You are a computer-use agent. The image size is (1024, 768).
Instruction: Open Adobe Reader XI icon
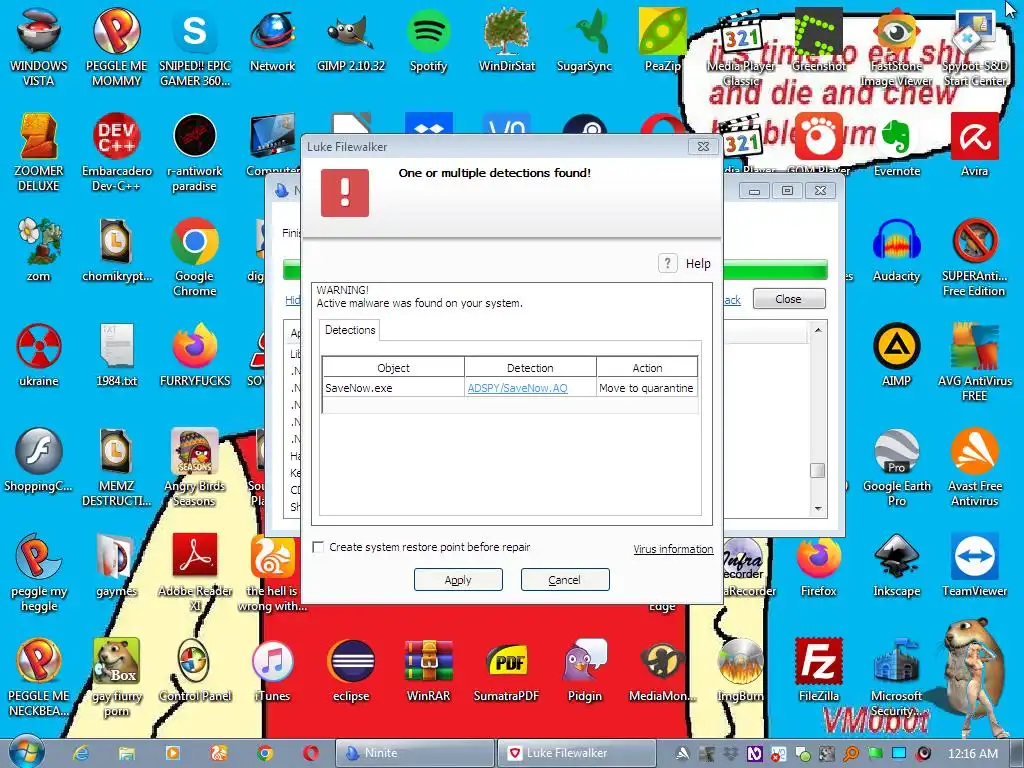[195, 573]
